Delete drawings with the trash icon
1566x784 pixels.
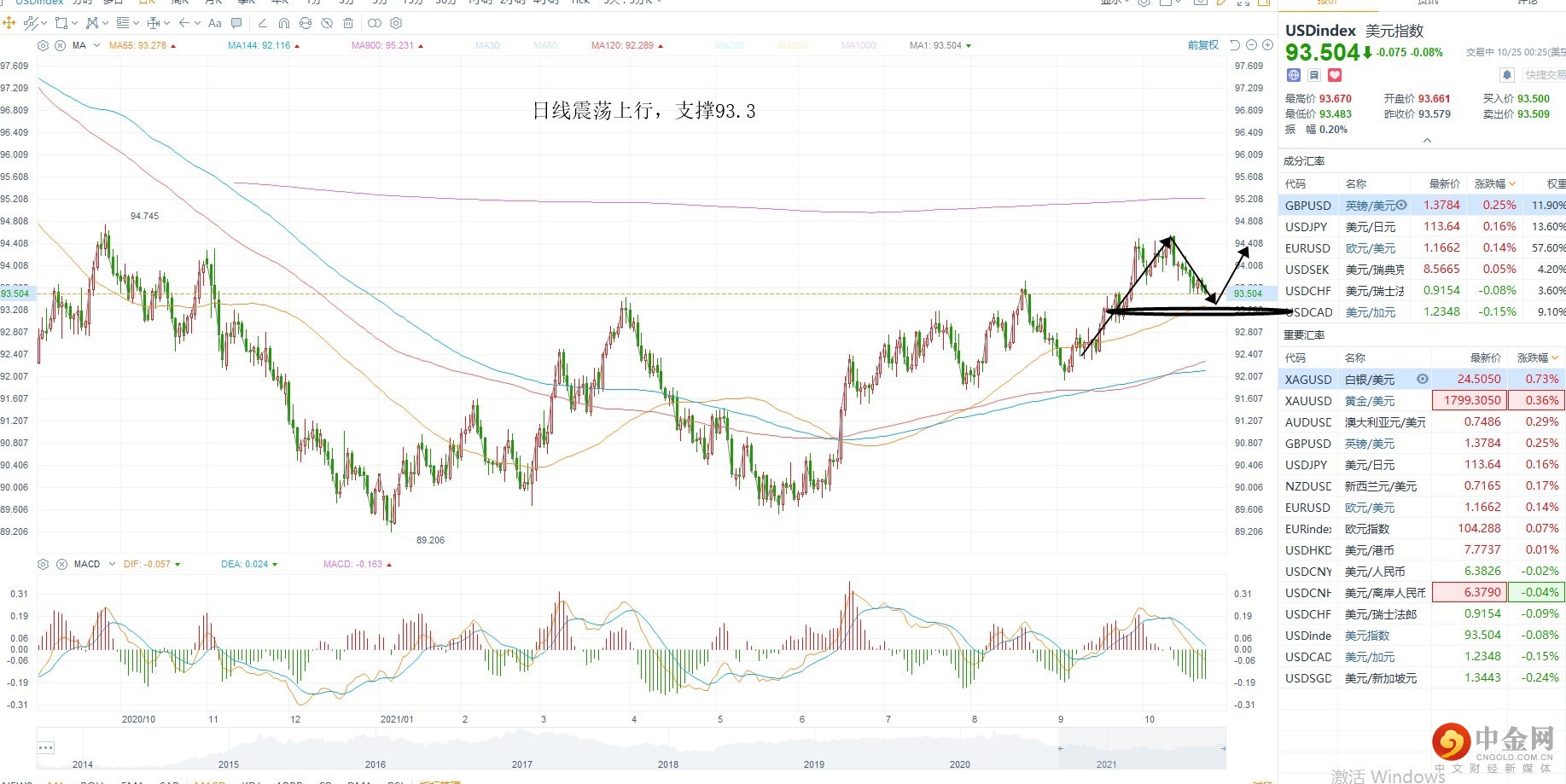tap(348, 23)
